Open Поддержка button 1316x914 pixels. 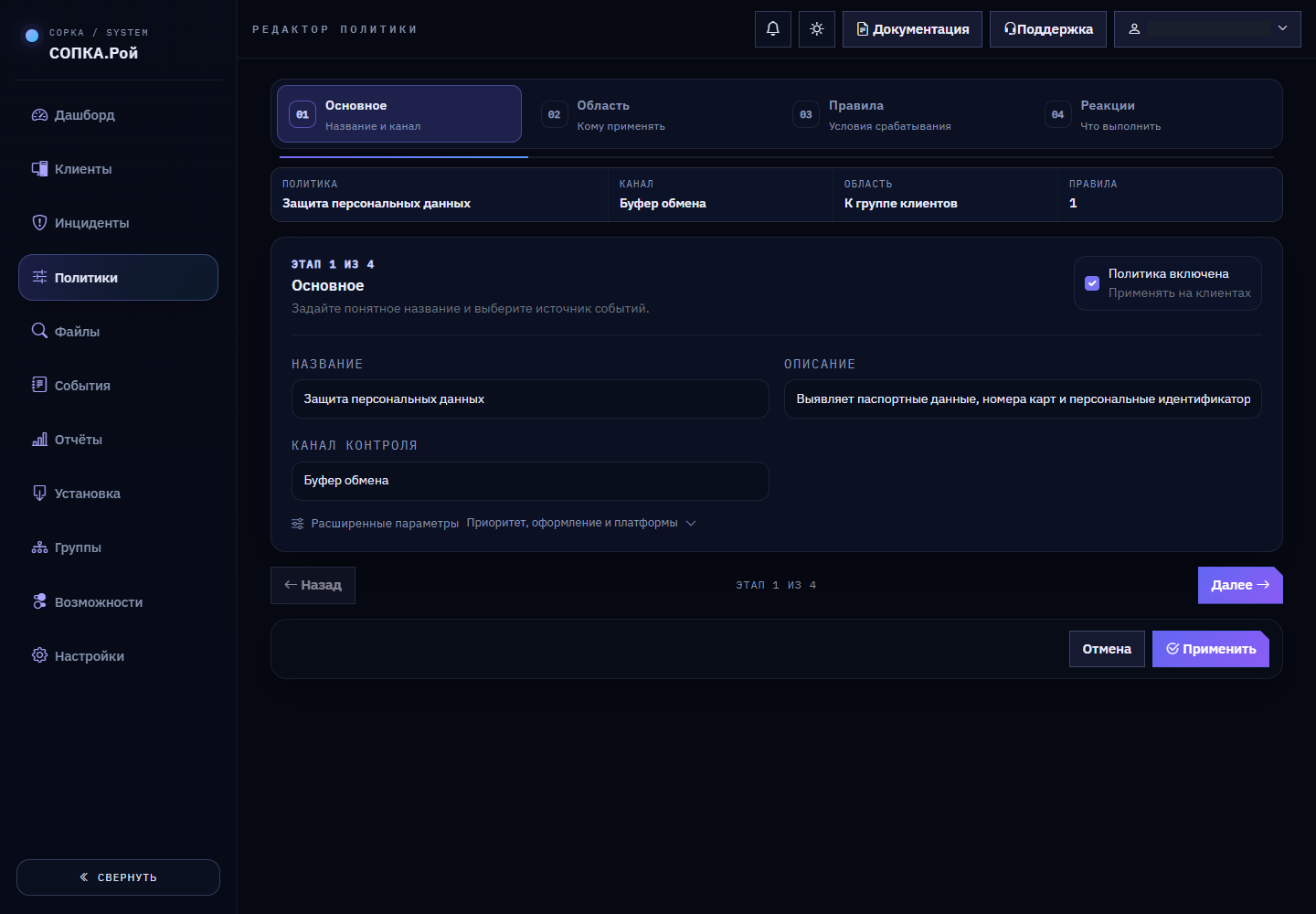click(x=1048, y=29)
